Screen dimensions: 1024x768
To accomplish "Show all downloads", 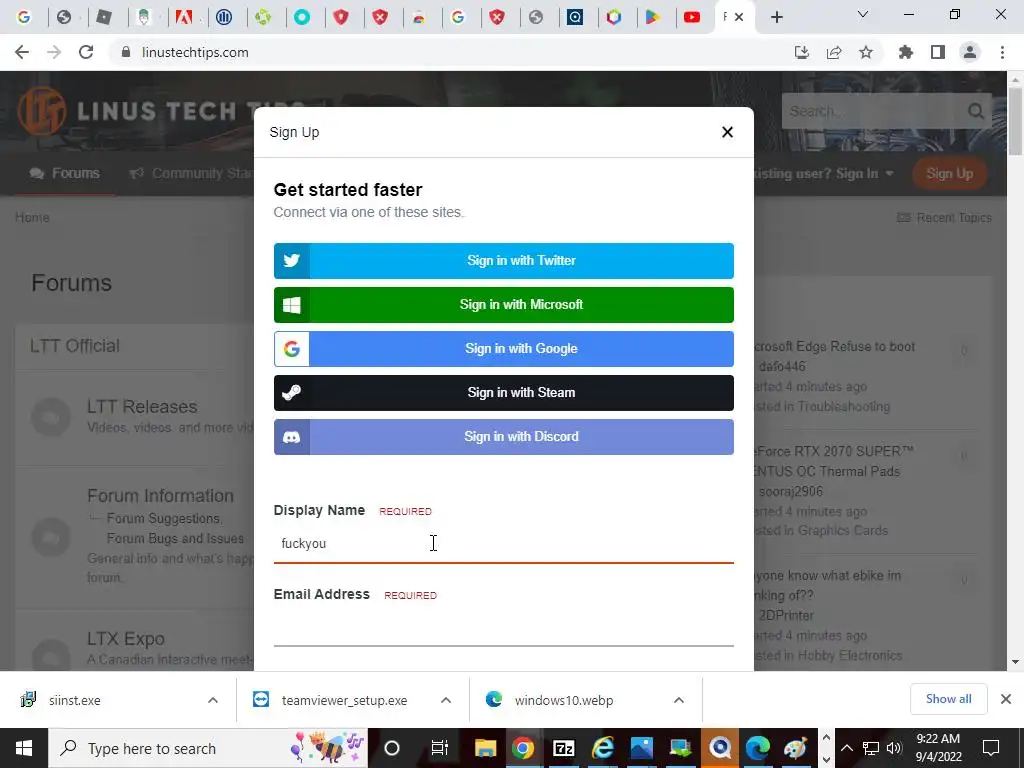I will click(948, 699).
